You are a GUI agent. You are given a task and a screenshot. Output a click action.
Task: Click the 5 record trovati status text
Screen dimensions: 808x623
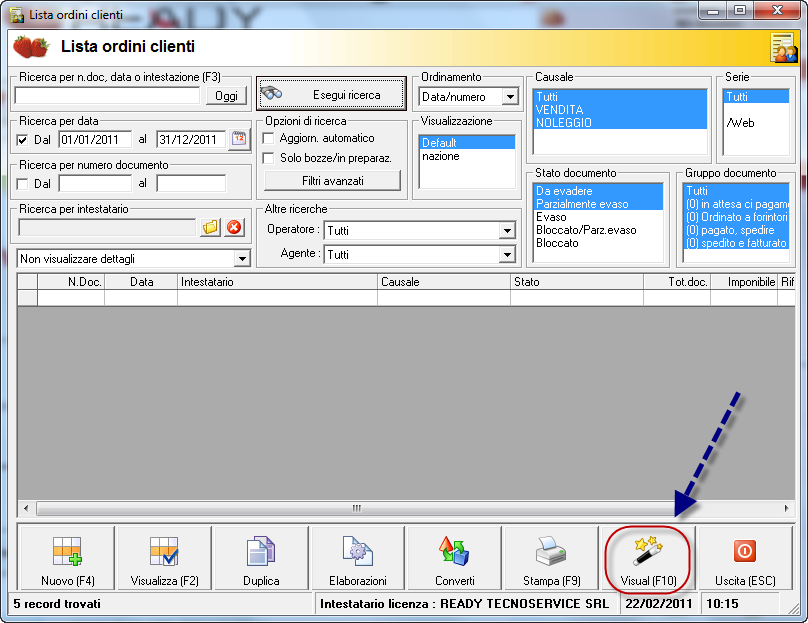click(57, 604)
